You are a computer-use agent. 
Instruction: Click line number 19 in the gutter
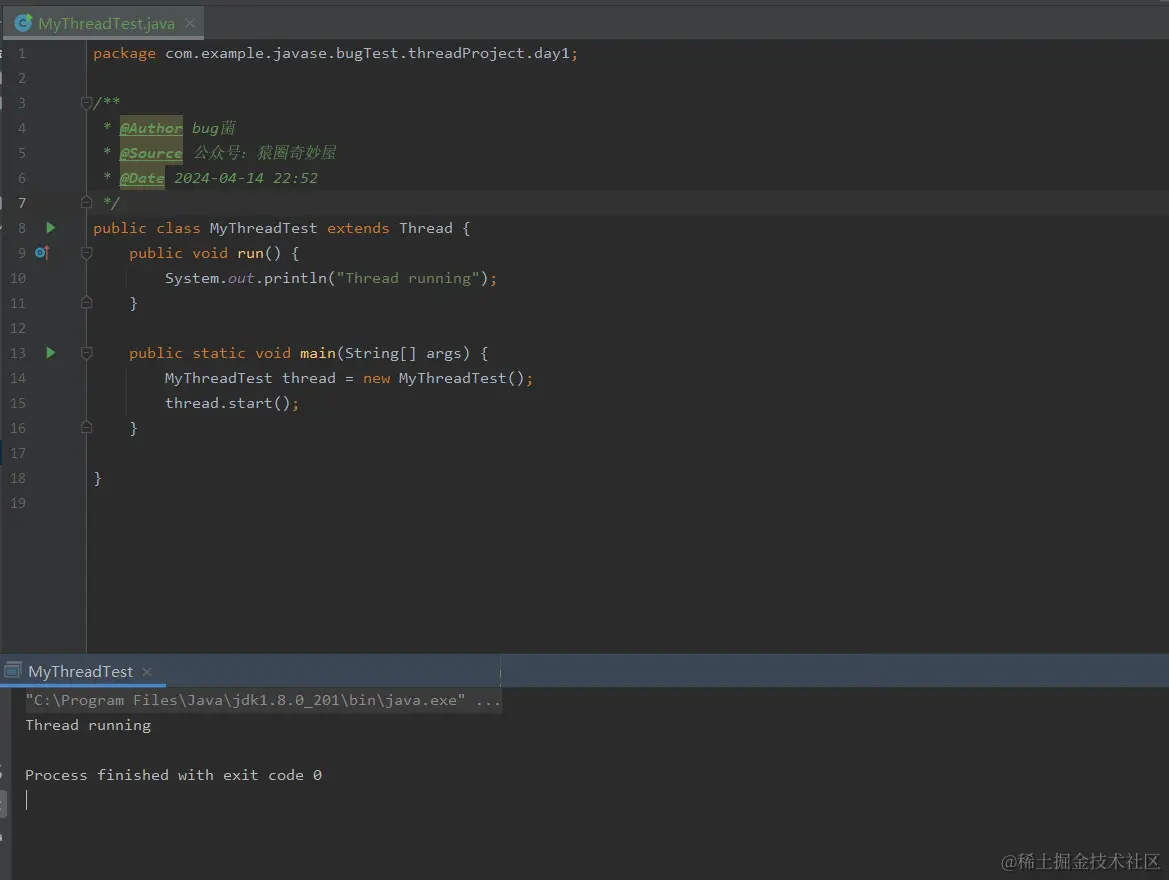tap(18, 503)
